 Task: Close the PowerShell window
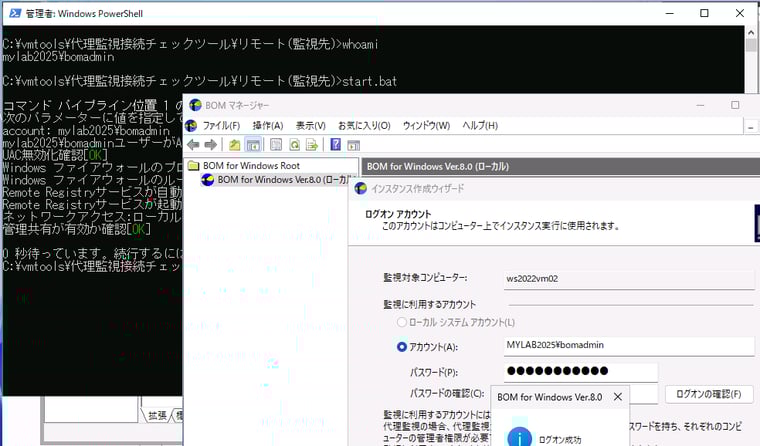pyautogui.click(x=740, y=13)
